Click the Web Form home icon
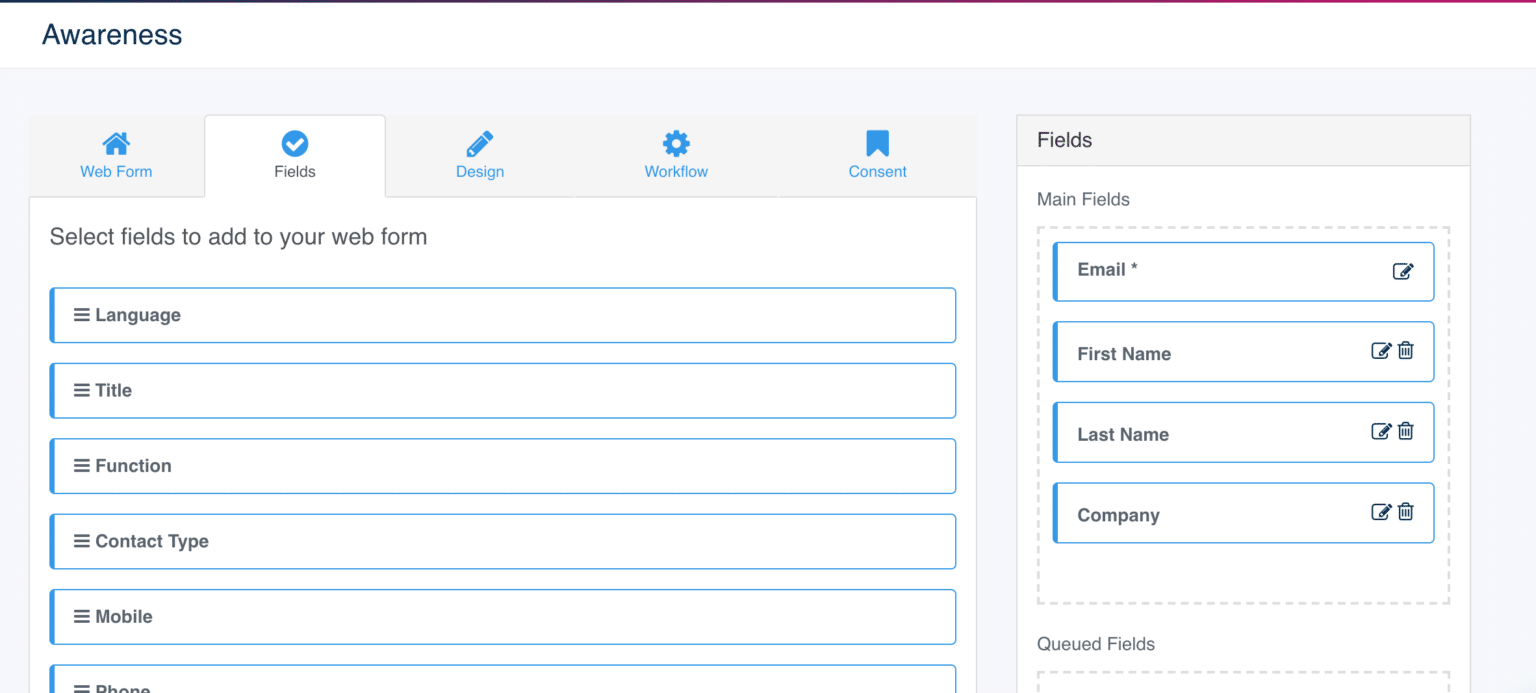The height and width of the screenshot is (693, 1536). click(x=116, y=142)
